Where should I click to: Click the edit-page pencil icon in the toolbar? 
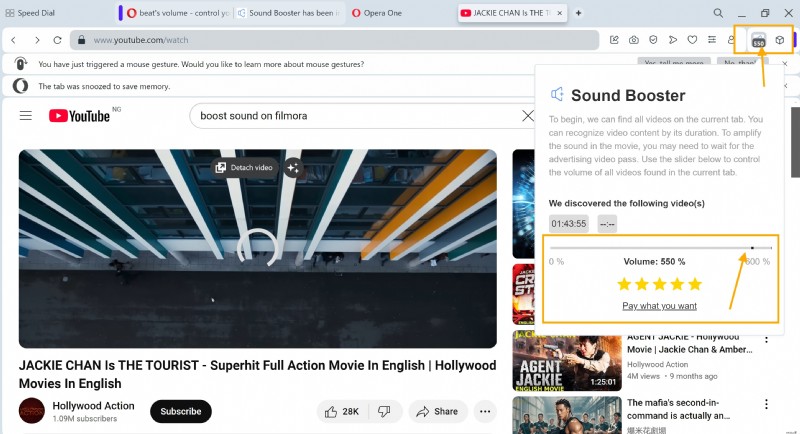coord(614,40)
